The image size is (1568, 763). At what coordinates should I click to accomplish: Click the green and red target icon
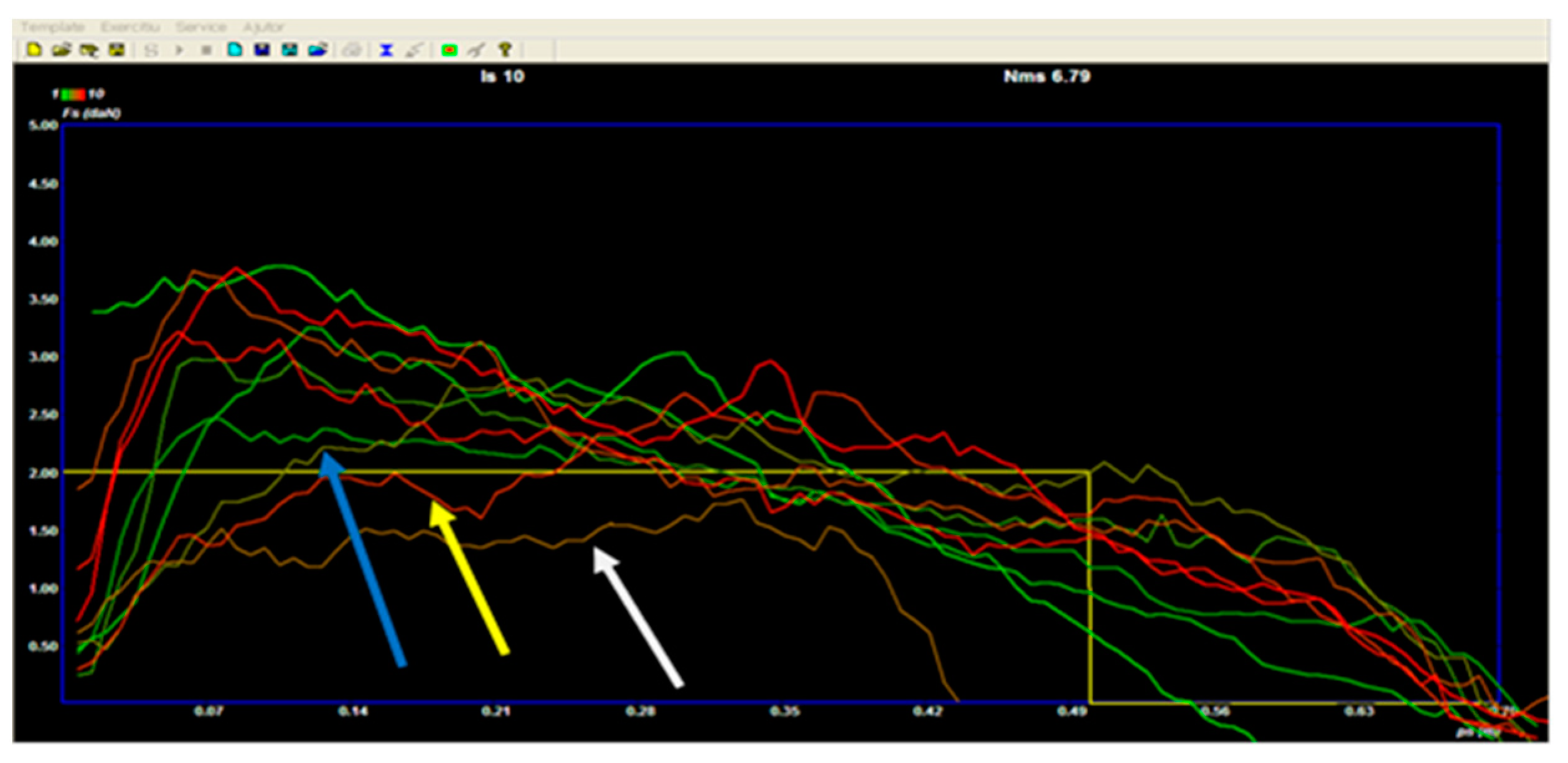coord(449,50)
